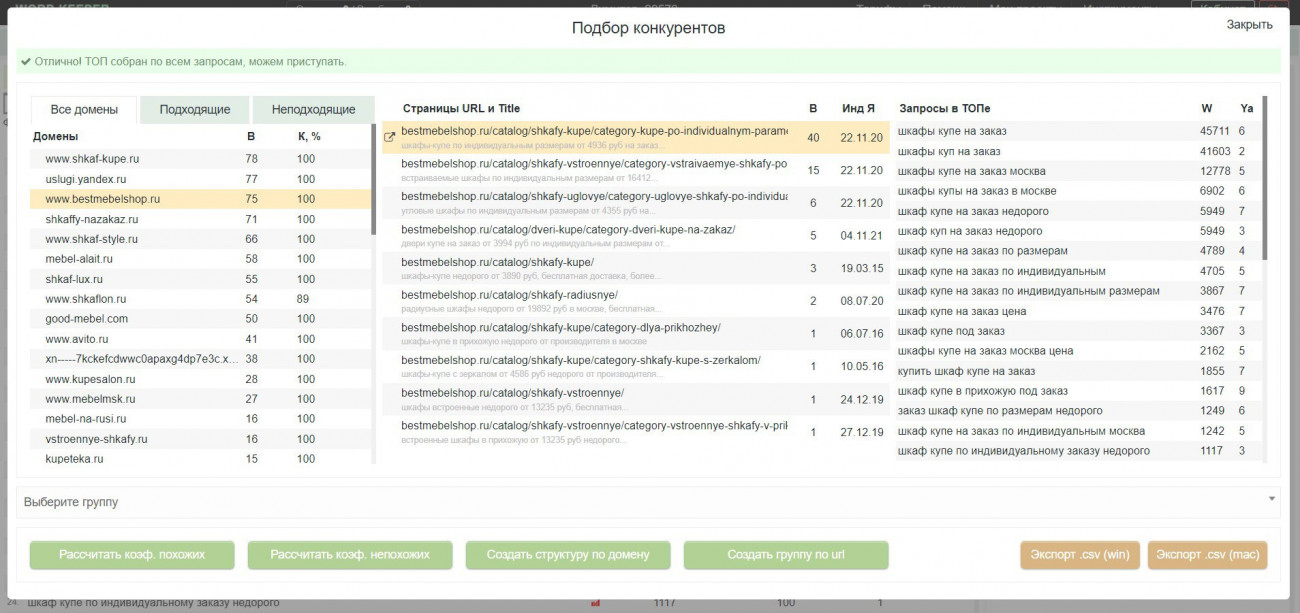This screenshot has height=613, width=1300.
Task: Click Рассчитать коэф. похожих button
Action: pyautogui.click(x=132, y=555)
